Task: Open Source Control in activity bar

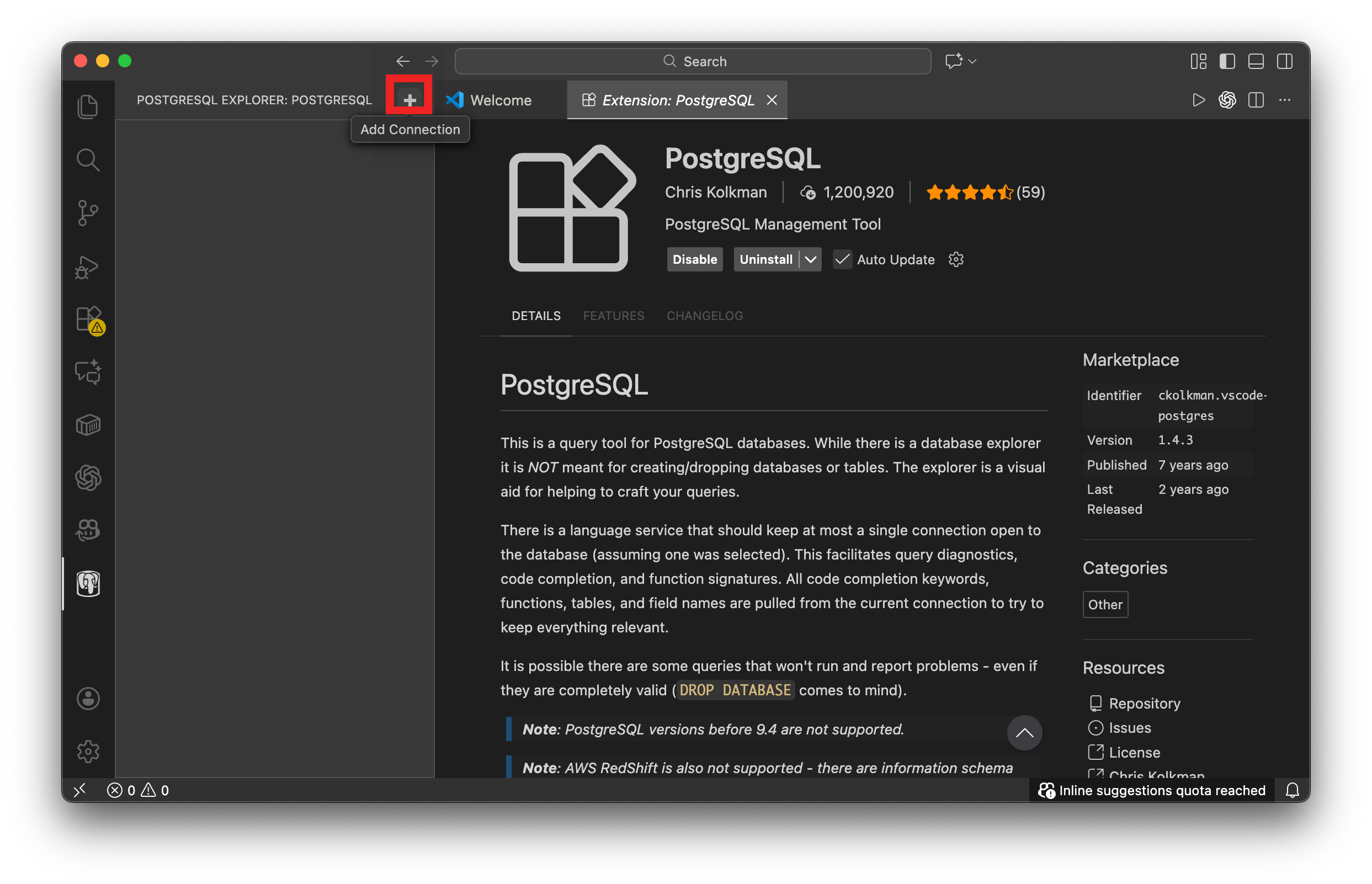Action: [x=88, y=213]
